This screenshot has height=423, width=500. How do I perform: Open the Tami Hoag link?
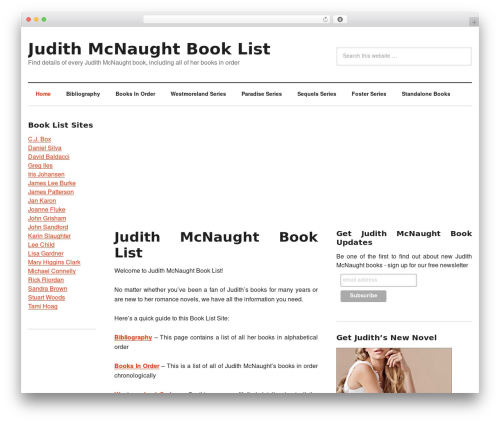pyautogui.click(x=43, y=306)
